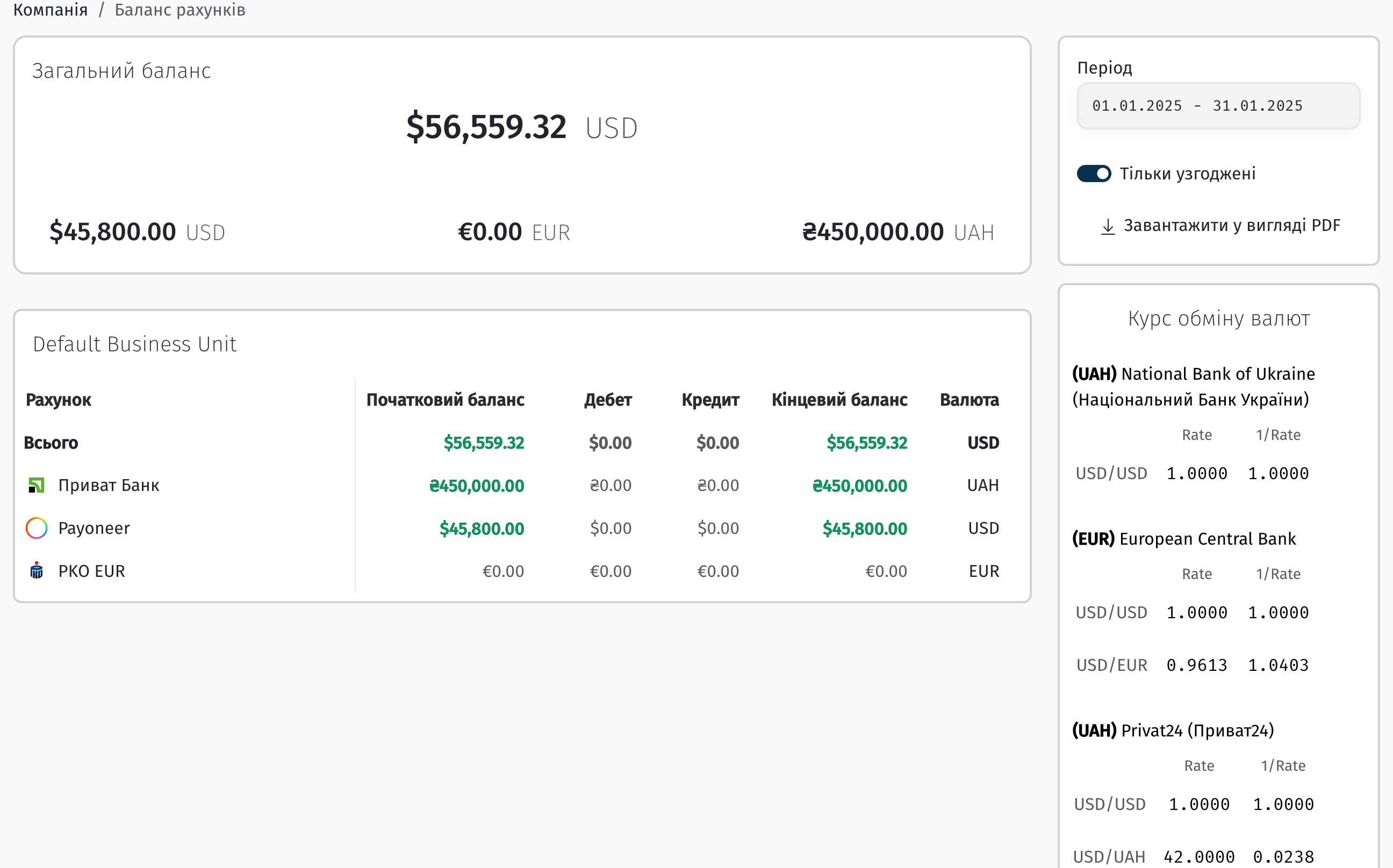Click the Дебет column header
The height and width of the screenshot is (868, 1393).
[x=608, y=400]
